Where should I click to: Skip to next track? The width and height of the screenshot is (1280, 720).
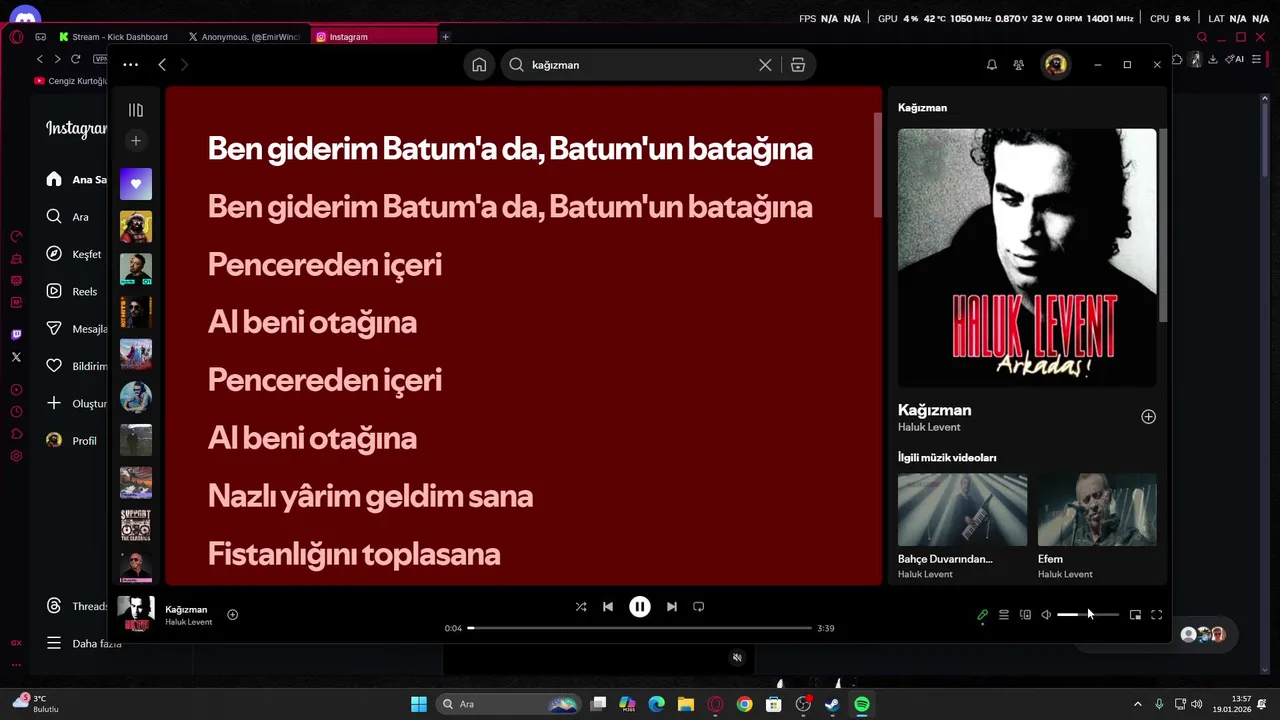[672, 607]
